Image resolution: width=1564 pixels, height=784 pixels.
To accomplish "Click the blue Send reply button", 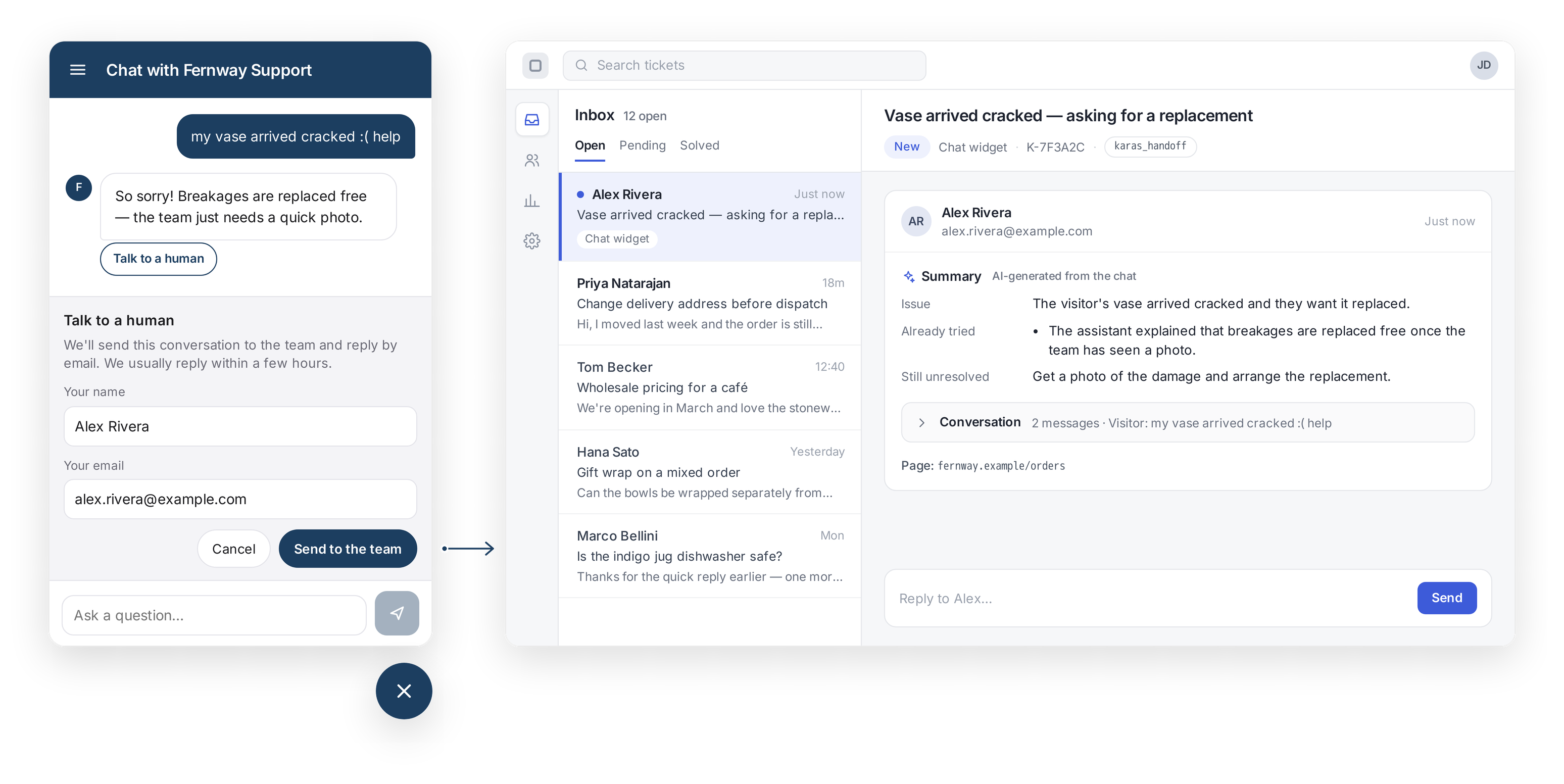I will pos(1447,598).
